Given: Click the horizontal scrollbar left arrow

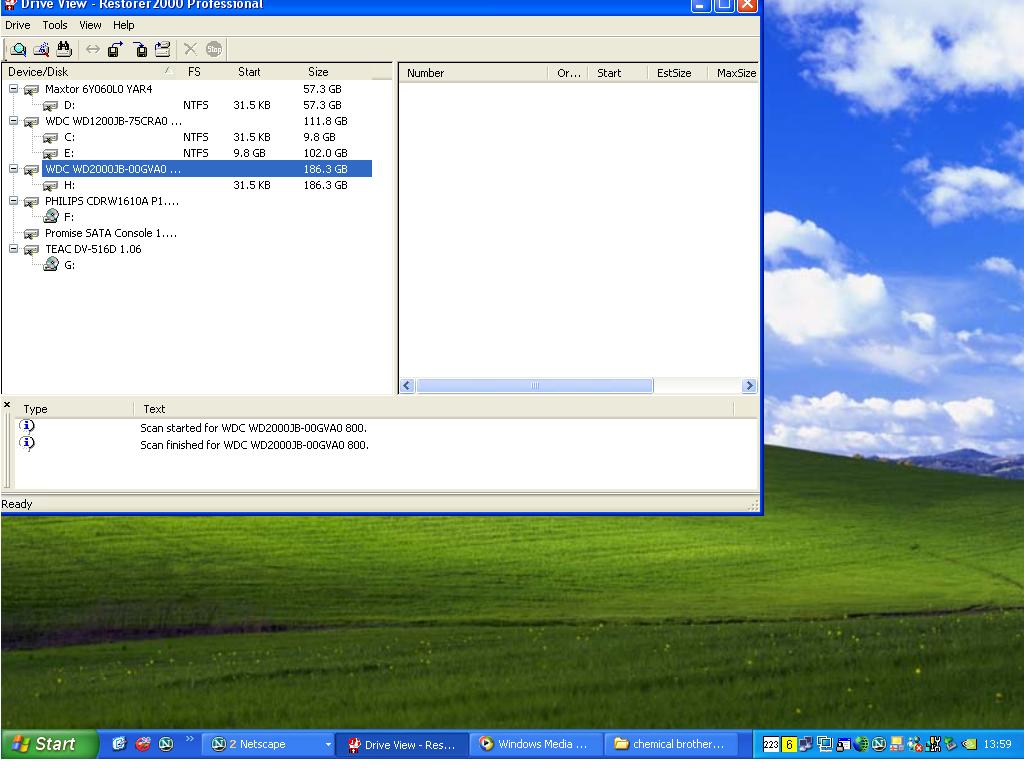Looking at the screenshot, I should tap(407, 385).
